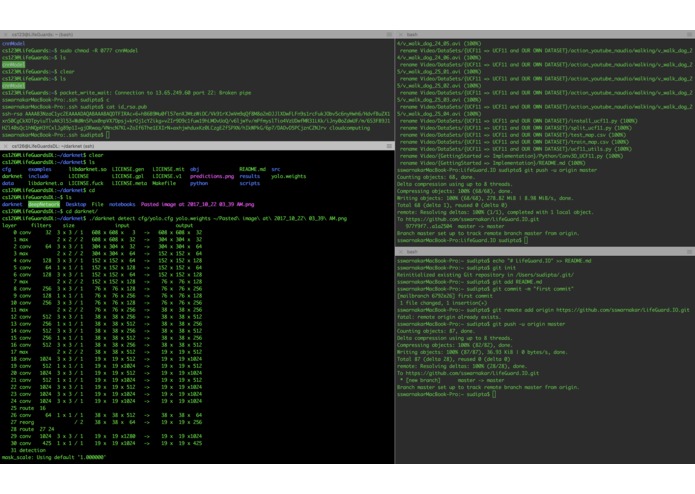Select the cs126@LifeGuardsDL: ~/darknet (ssh) pane title

pos(53,146)
